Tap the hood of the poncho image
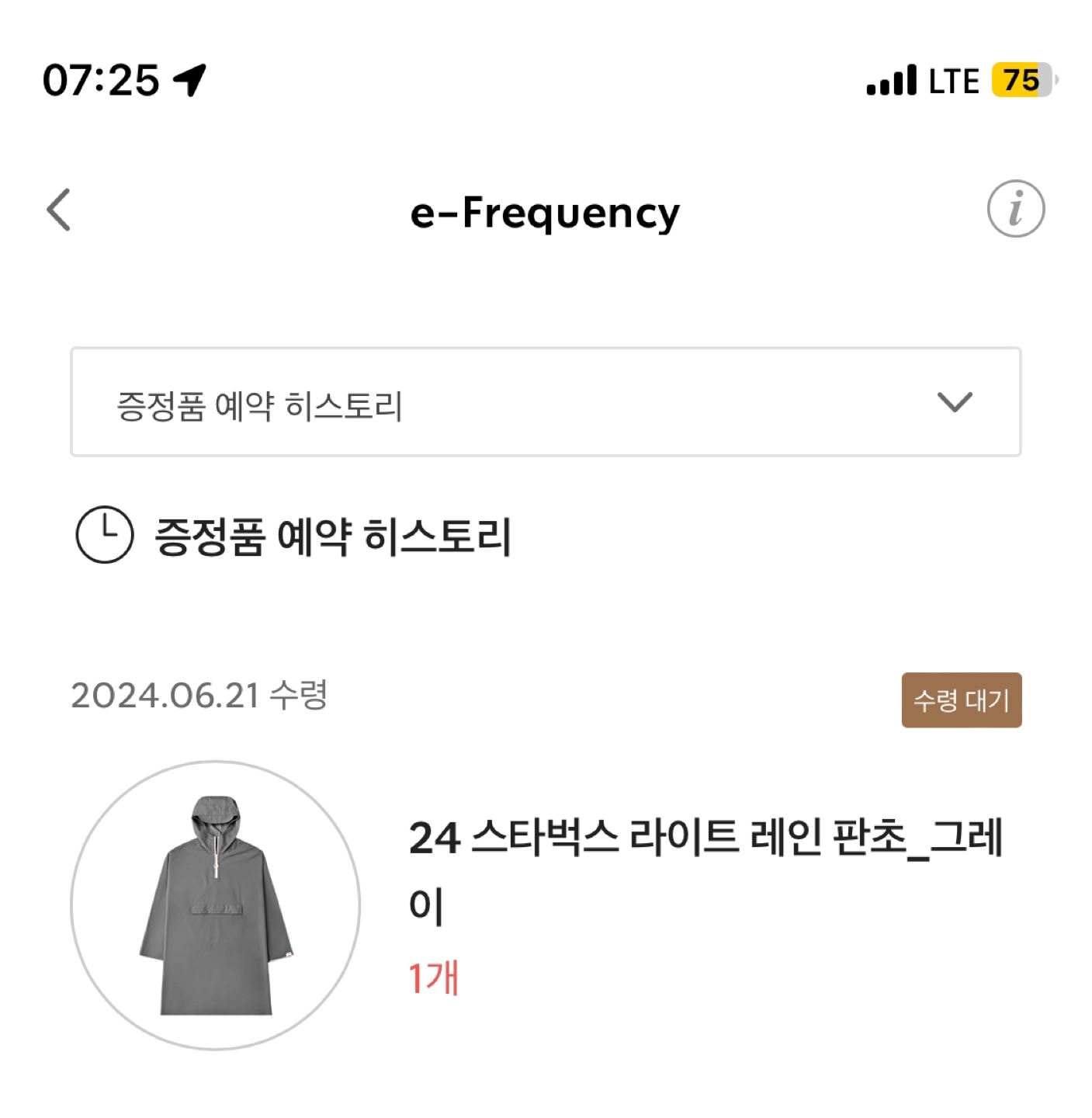The width and height of the screenshot is (1092, 1118). (x=216, y=816)
